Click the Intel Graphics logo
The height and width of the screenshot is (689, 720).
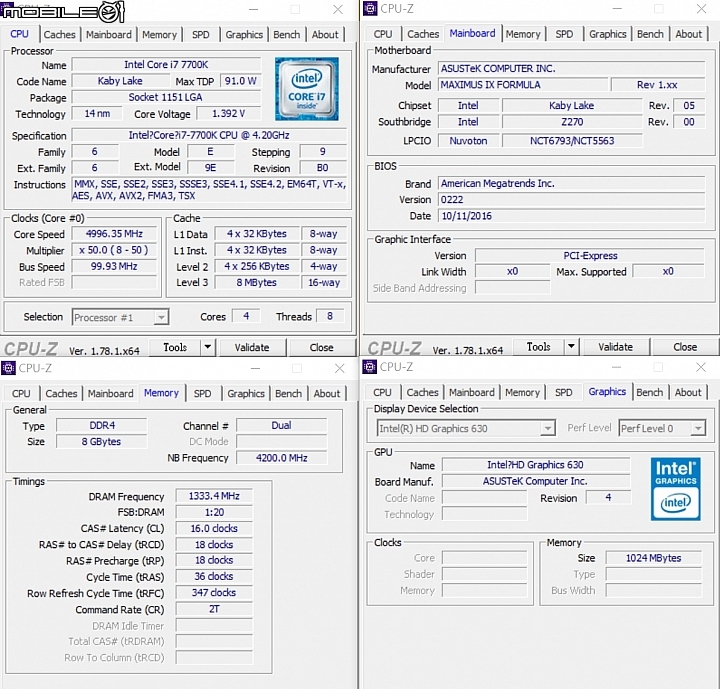pos(675,489)
